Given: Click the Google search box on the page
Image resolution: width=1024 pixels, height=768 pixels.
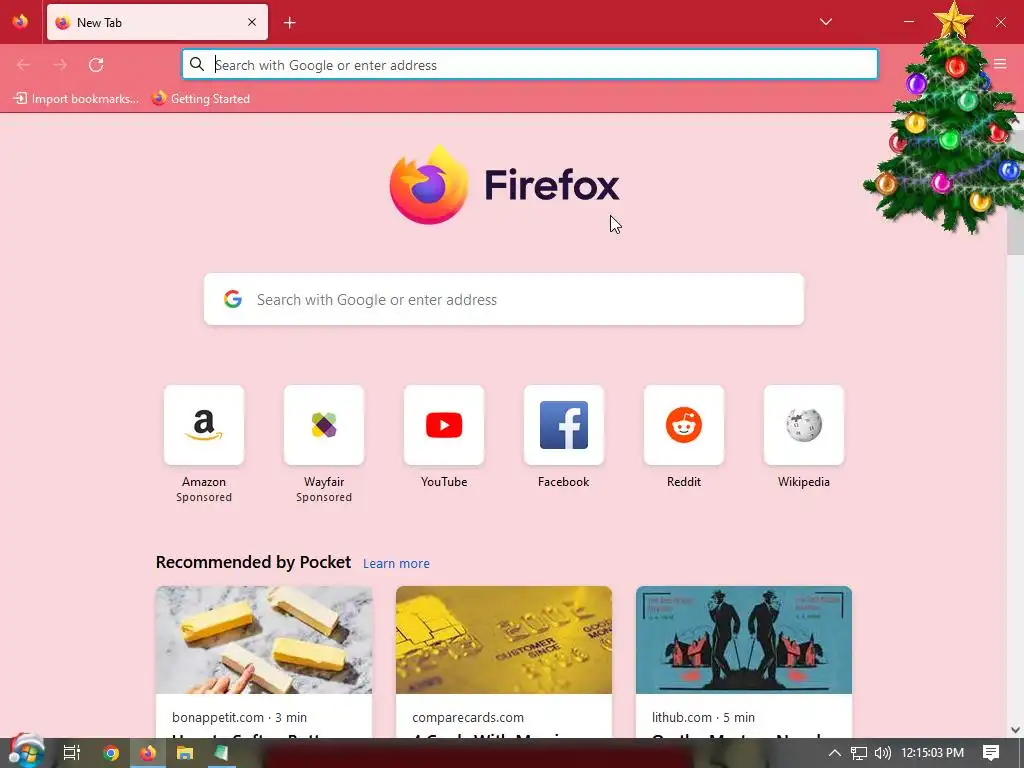Looking at the screenshot, I should point(504,299).
